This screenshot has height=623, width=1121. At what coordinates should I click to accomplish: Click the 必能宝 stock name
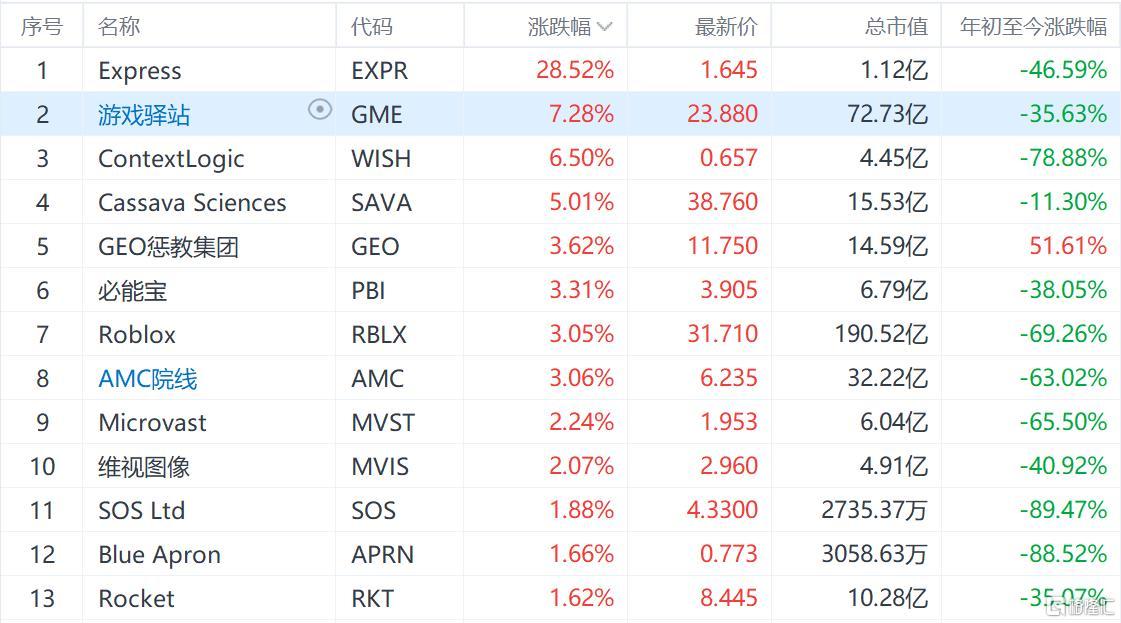pos(132,290)
